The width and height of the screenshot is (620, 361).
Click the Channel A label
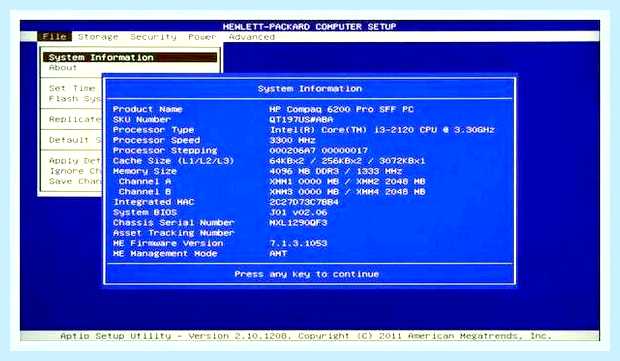[x=145, y=181]
